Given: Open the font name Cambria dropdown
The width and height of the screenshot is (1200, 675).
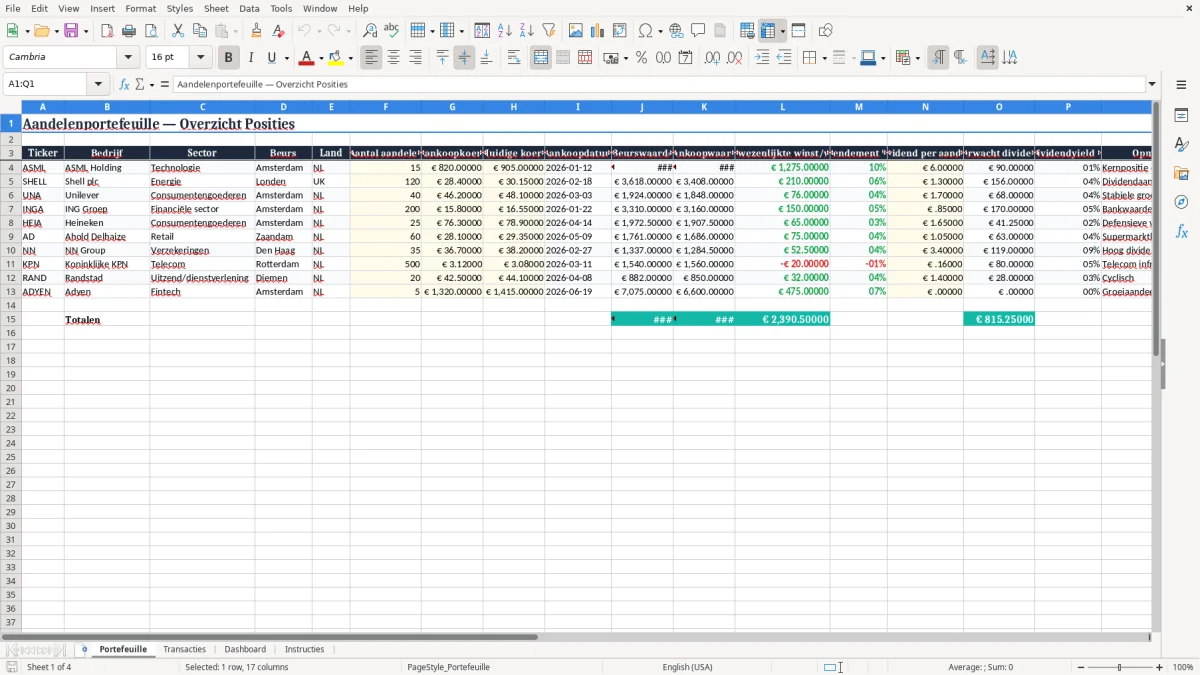Looking at the screenshot, I should click(x=128, y=58).
